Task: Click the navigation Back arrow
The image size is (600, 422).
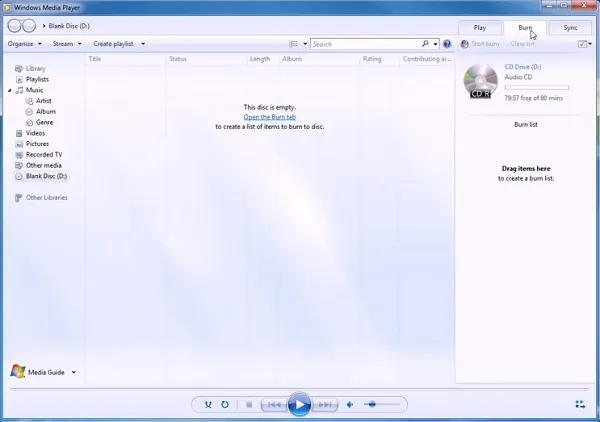Action: point(16,25)
